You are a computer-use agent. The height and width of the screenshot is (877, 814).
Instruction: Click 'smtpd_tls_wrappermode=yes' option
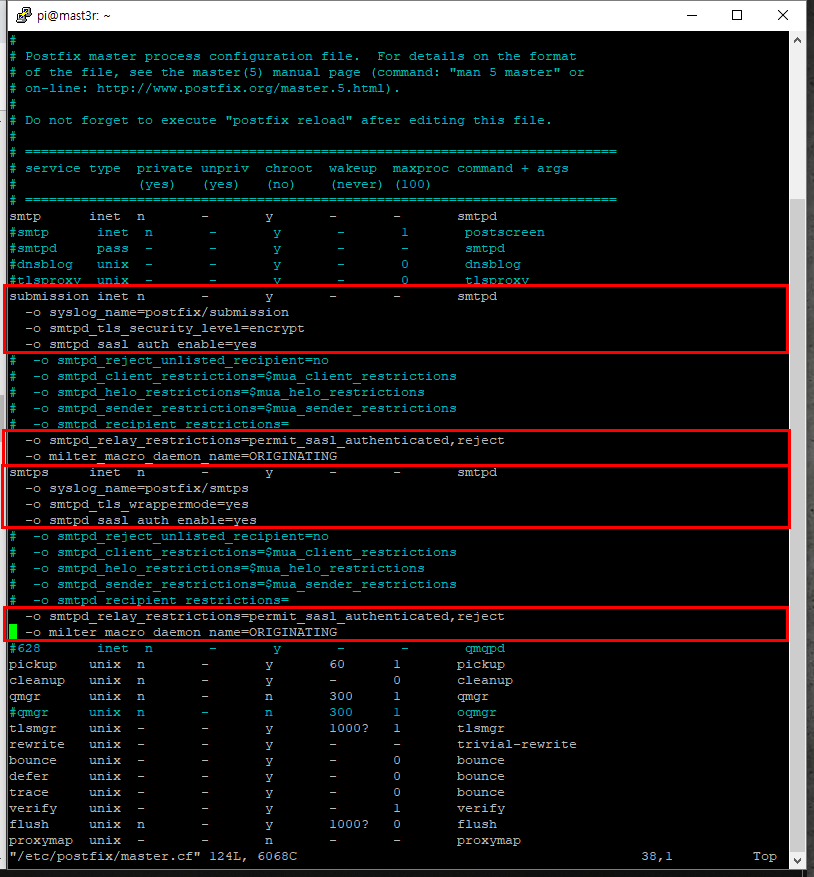point(149,504)
